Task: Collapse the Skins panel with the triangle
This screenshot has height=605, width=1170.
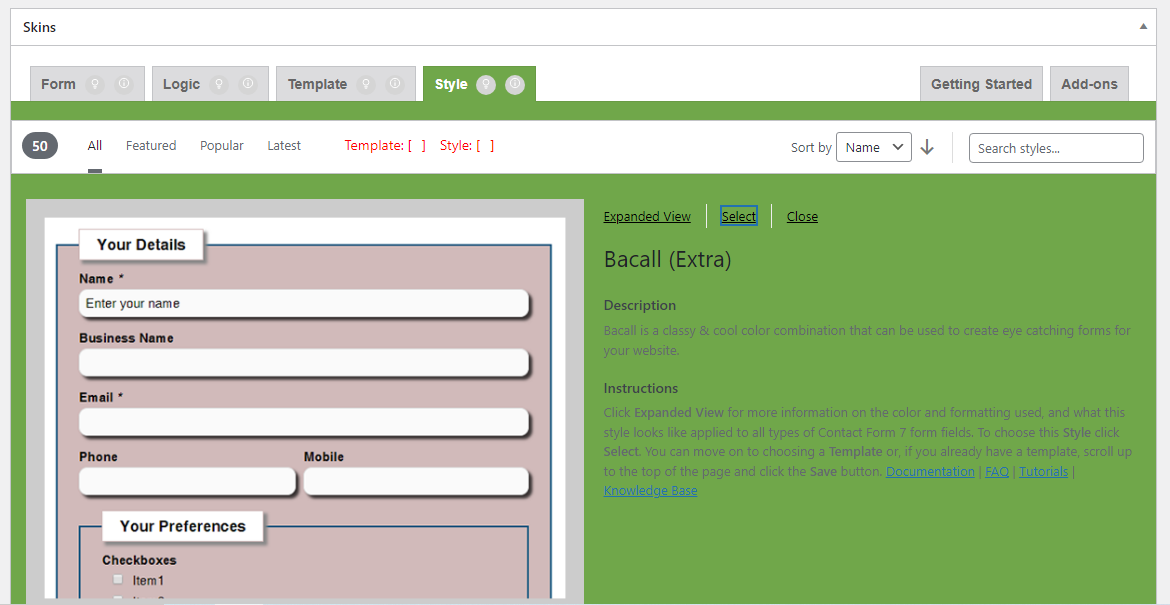Action: point(1143,27)
